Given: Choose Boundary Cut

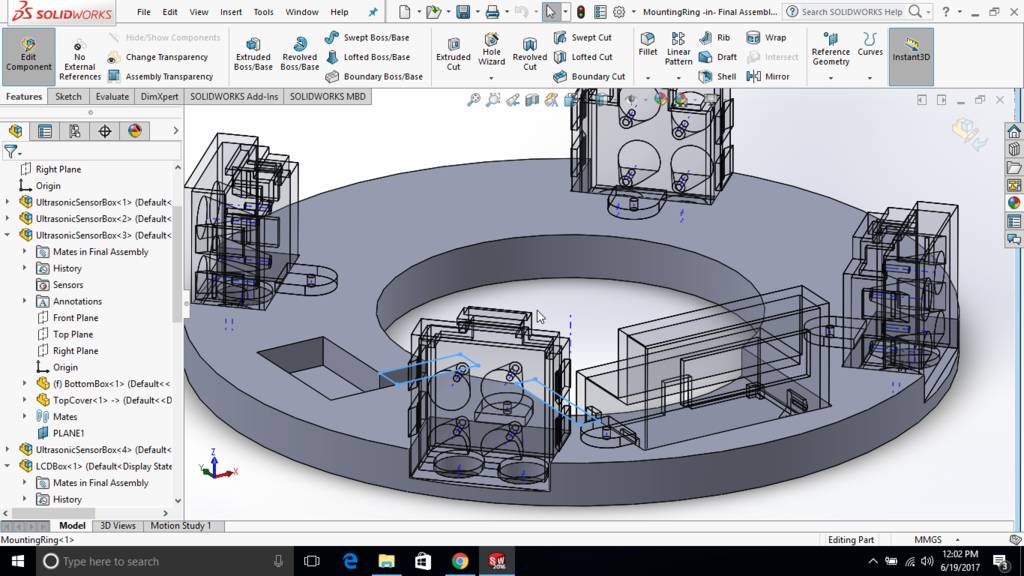Looking at the screenshot, I should (x=589, y=76).
